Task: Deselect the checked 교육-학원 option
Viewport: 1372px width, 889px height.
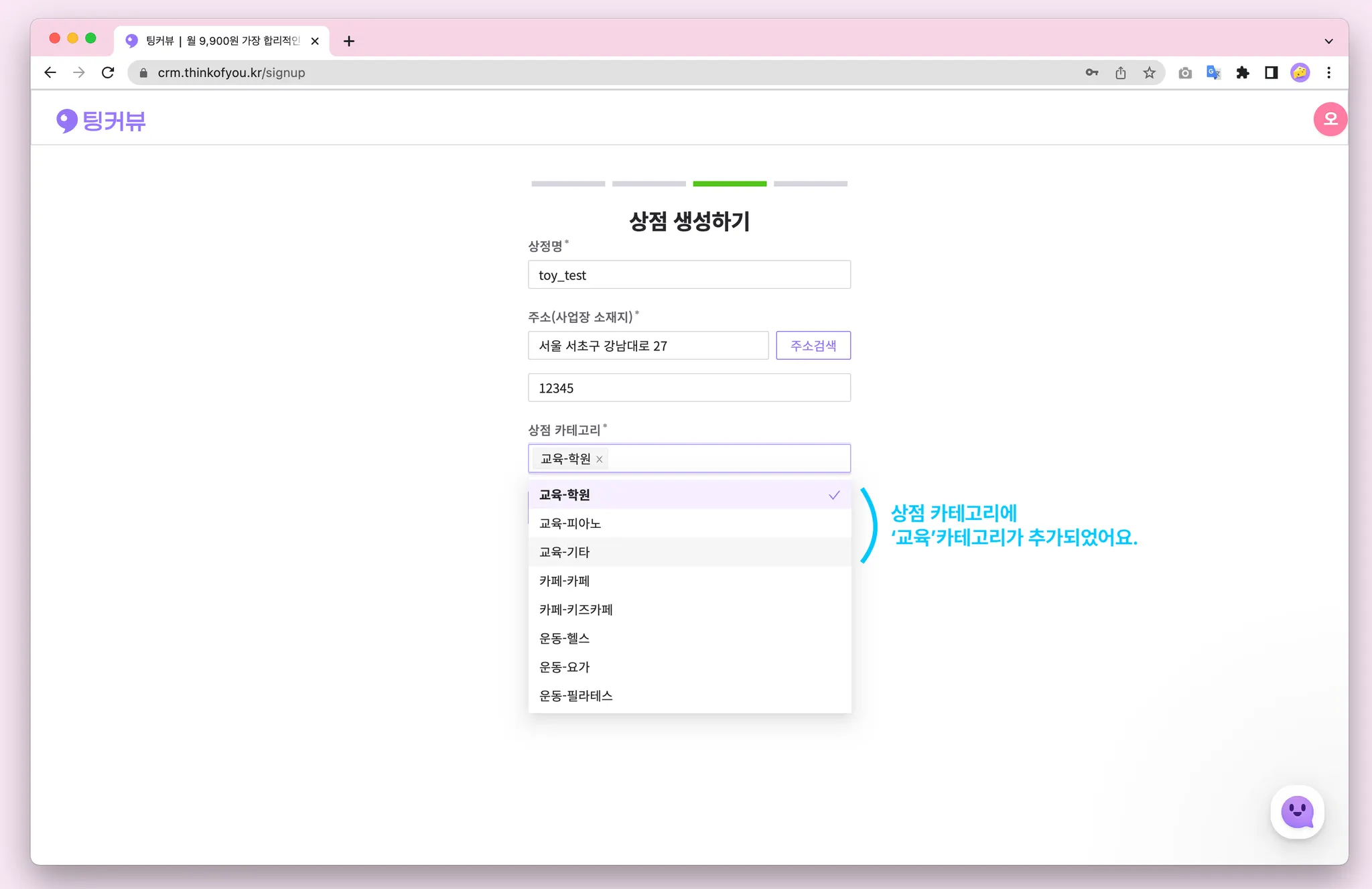Action: tap(689, 495)
